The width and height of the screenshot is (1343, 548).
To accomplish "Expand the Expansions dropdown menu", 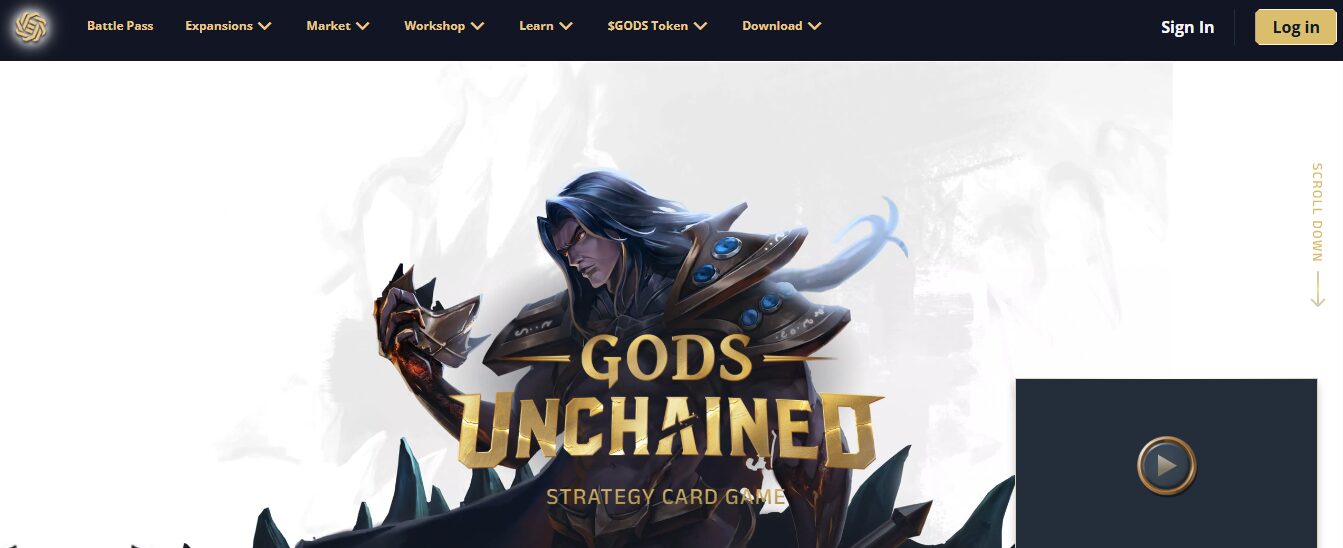I will coord(228,26).
